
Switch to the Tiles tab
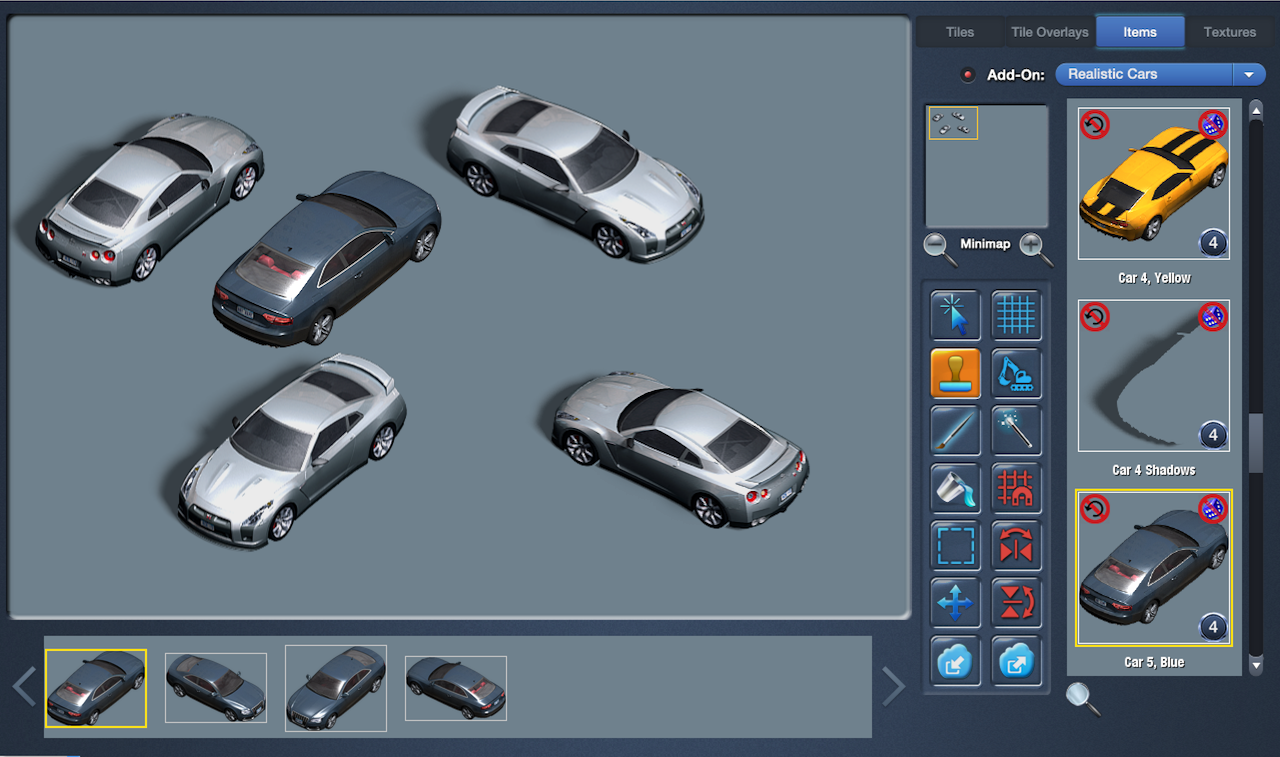[960, 32]
